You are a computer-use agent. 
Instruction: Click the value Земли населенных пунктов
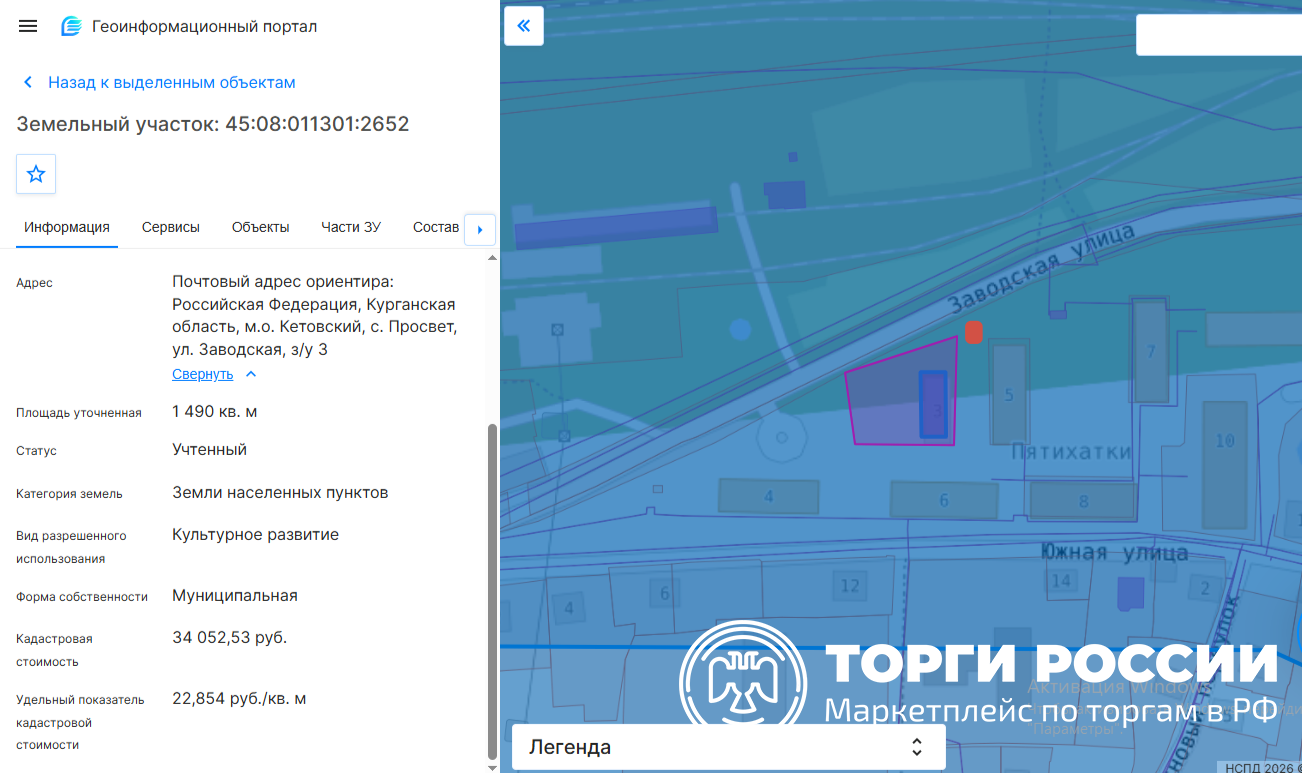pyautogui.click(x=280, y=493)
